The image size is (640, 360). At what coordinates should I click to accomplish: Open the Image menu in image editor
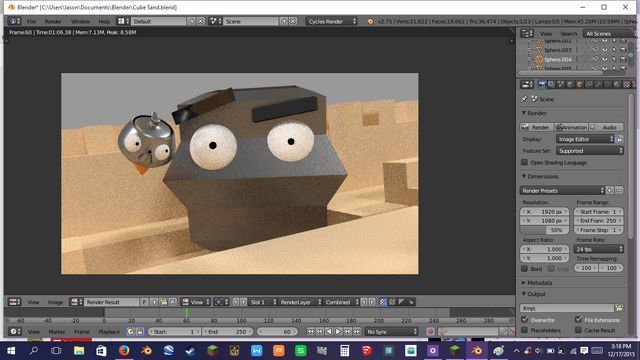[x=56, y=302]
